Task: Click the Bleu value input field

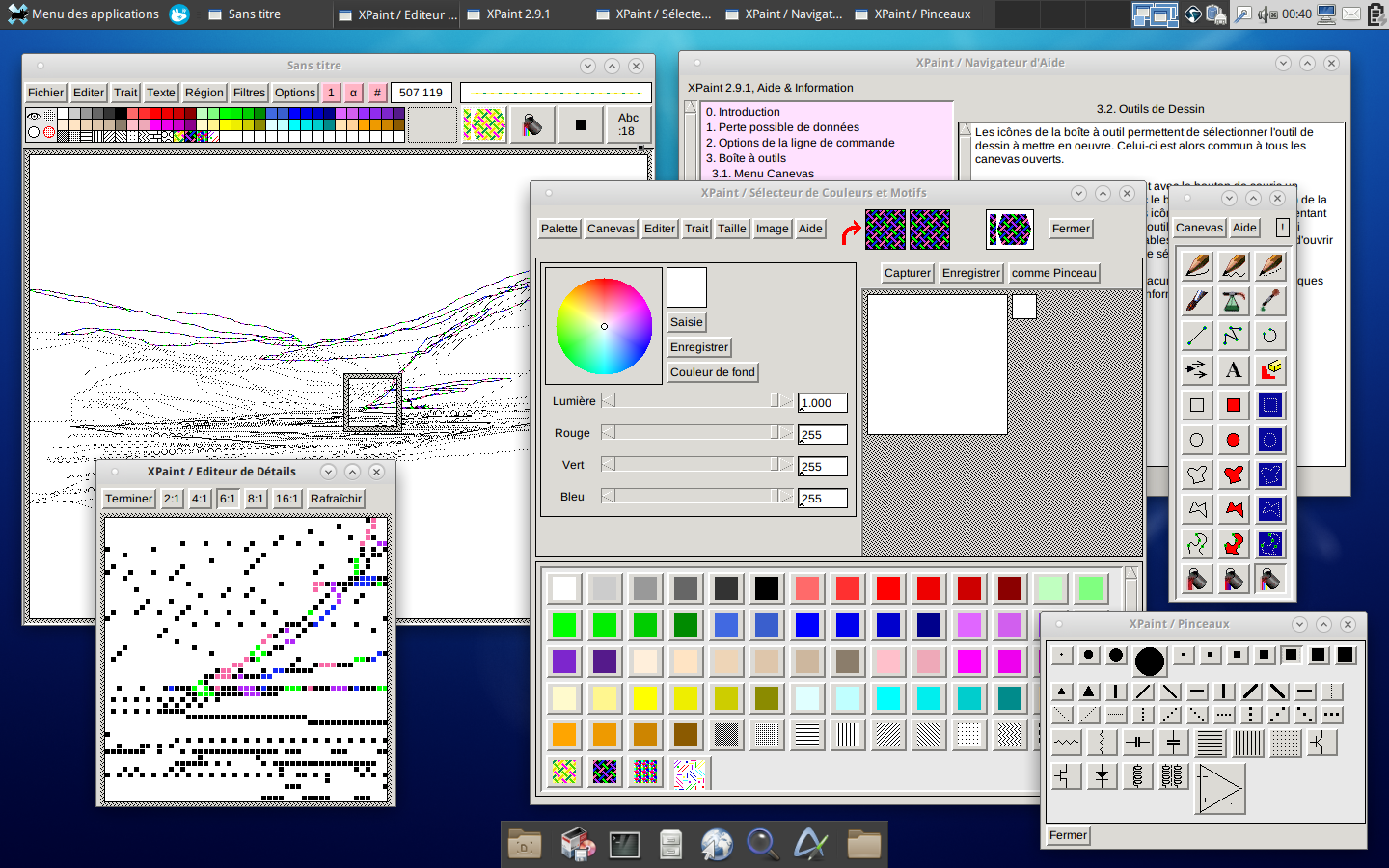Action: [823, 499]
